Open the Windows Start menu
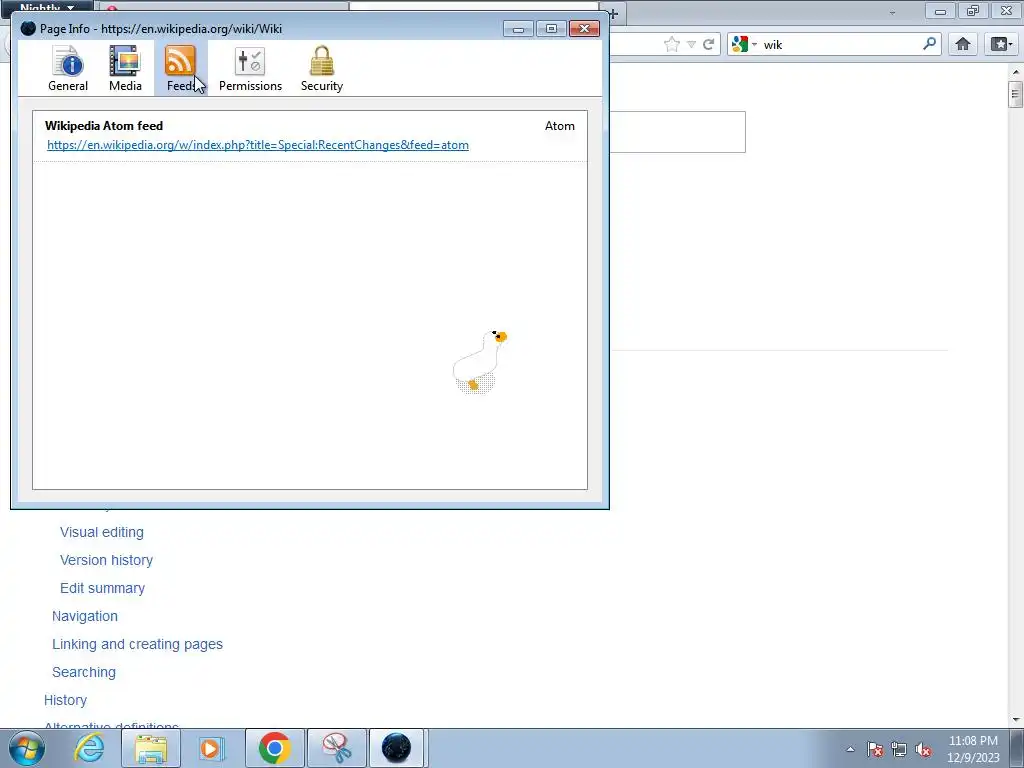 tap(27, 748)
